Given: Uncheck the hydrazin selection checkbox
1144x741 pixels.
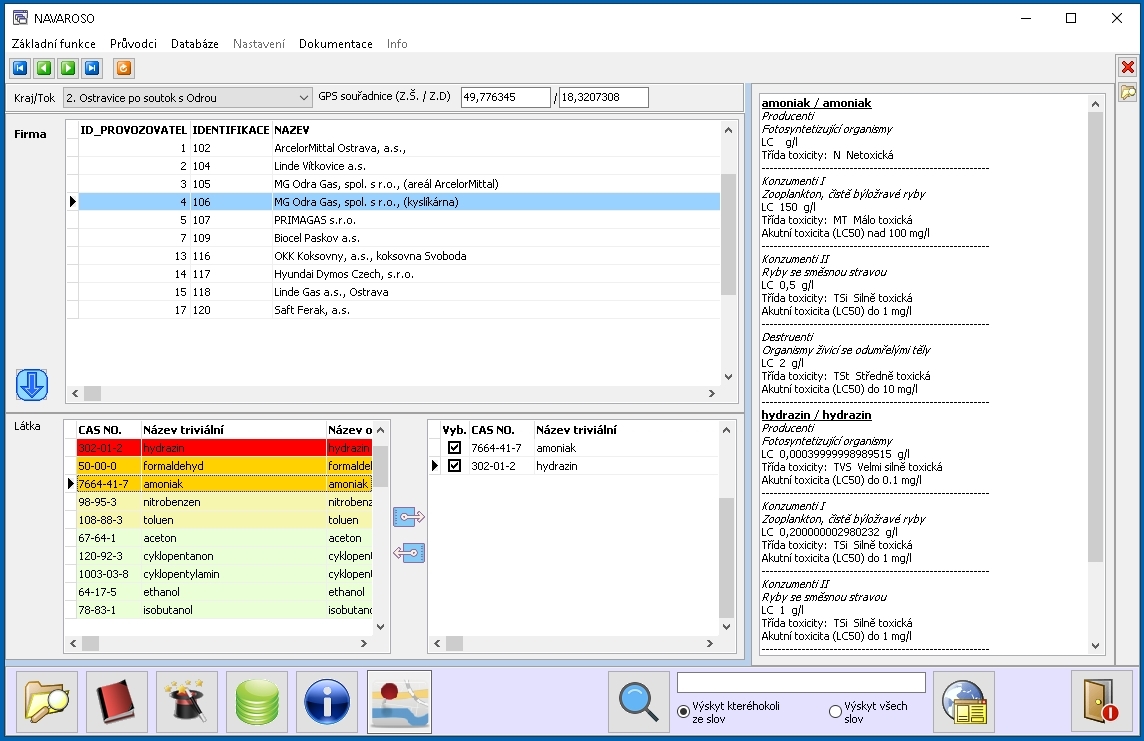Looking at the screenshot, I should click(455, 466).
